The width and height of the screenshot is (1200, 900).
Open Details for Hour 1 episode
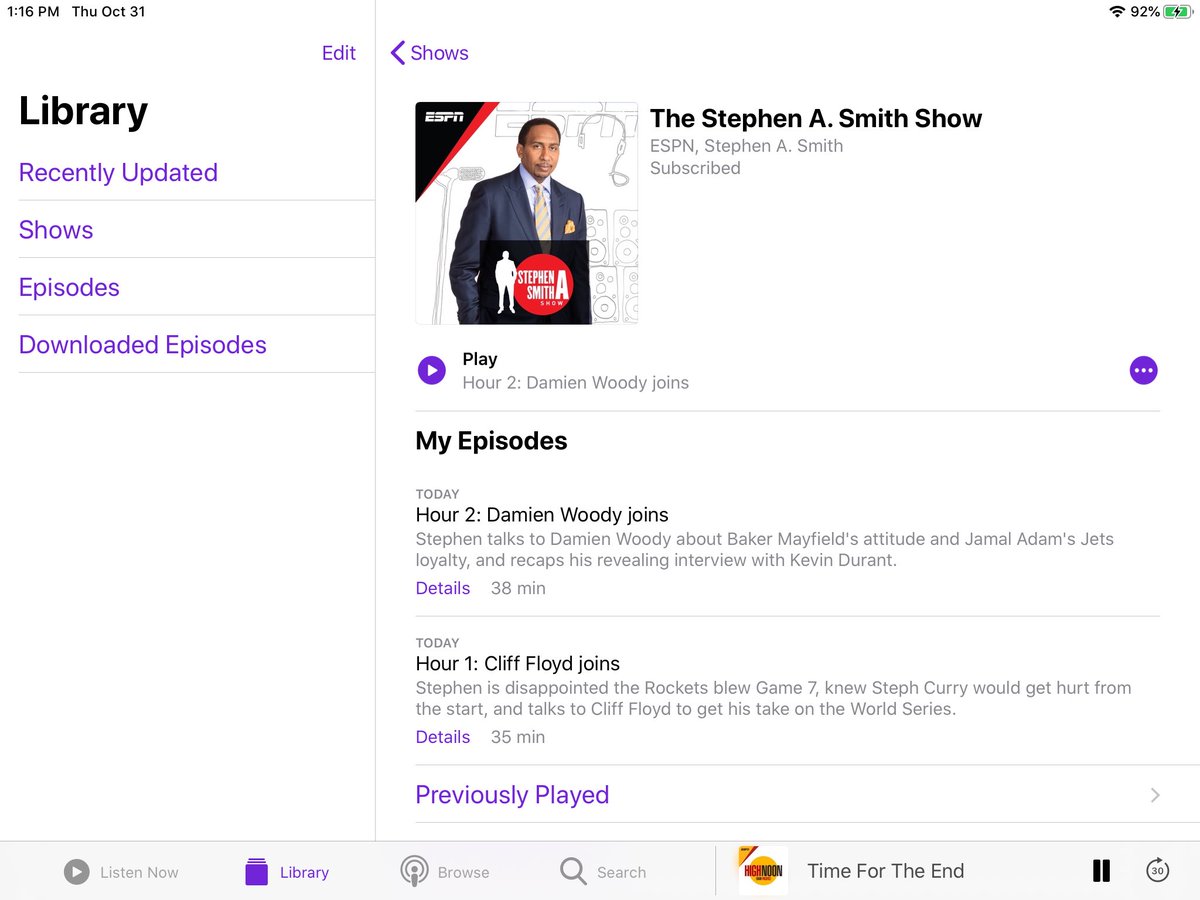click(x=443, y=737)
